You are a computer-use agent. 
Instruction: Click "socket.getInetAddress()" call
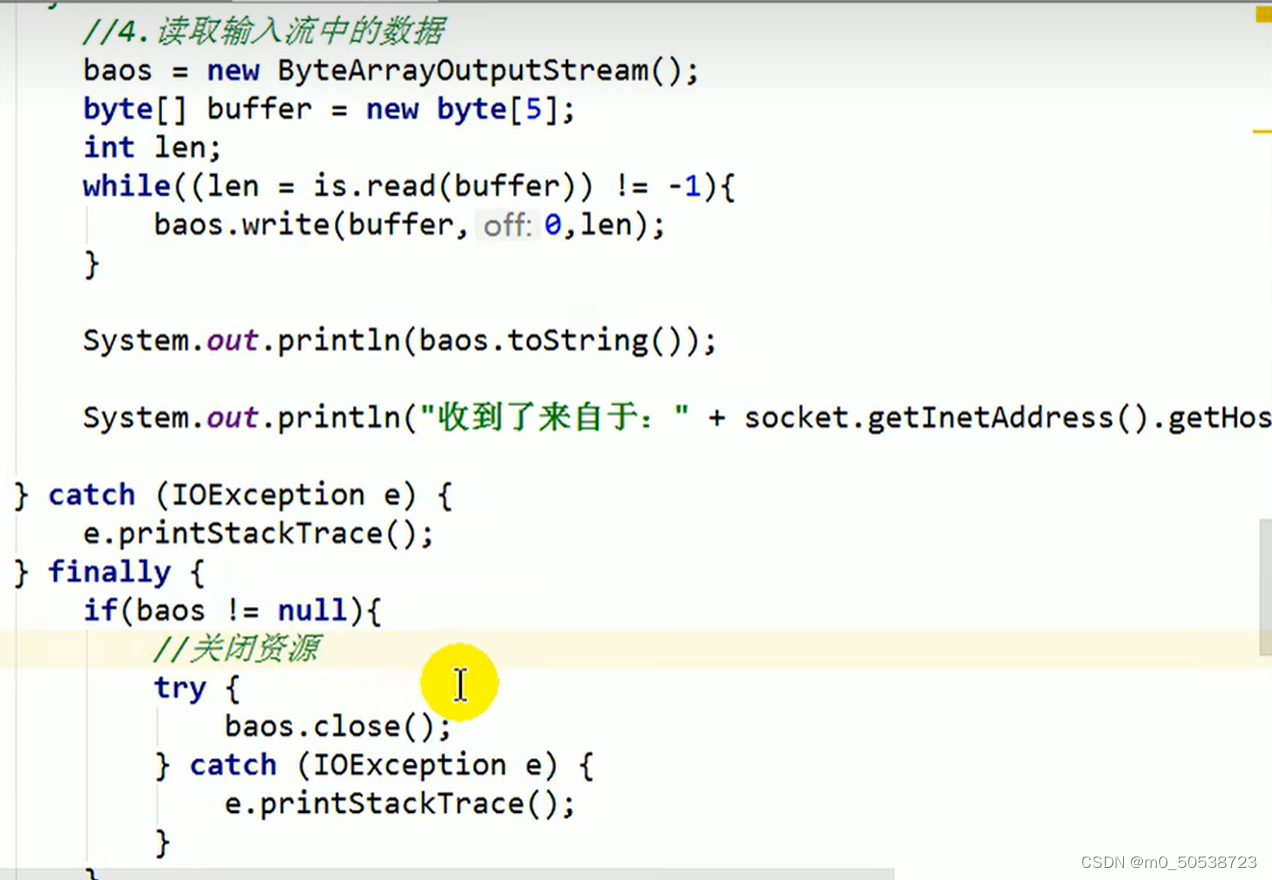(949, 417)
